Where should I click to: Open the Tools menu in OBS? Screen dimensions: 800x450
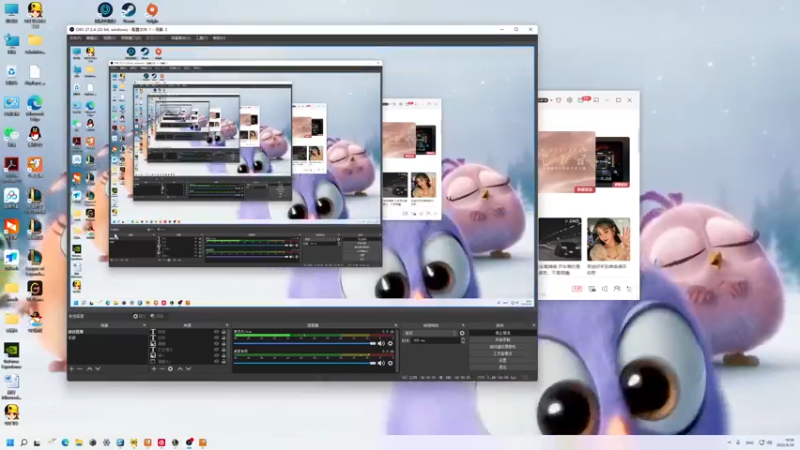tap(202, 38)
